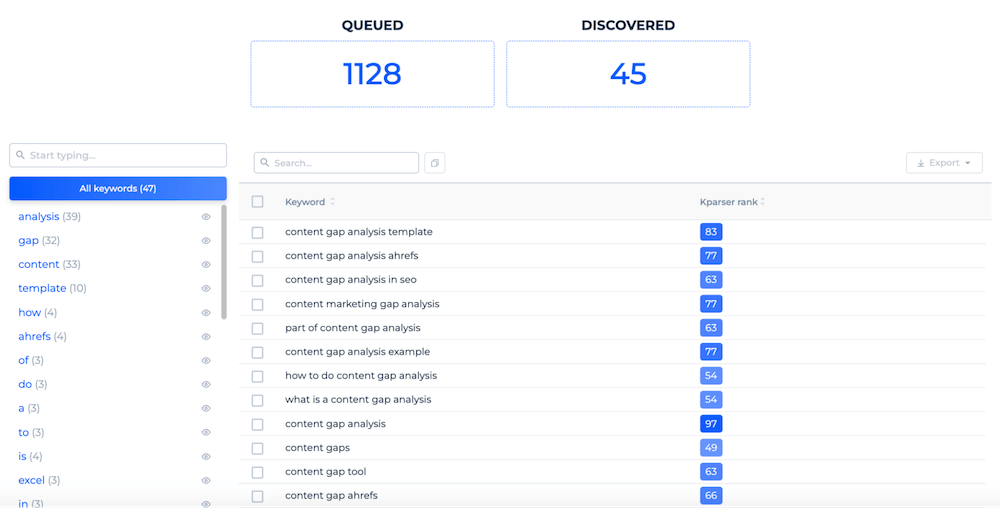Filter by 'template' keyword group

click(x=52, y=289)
